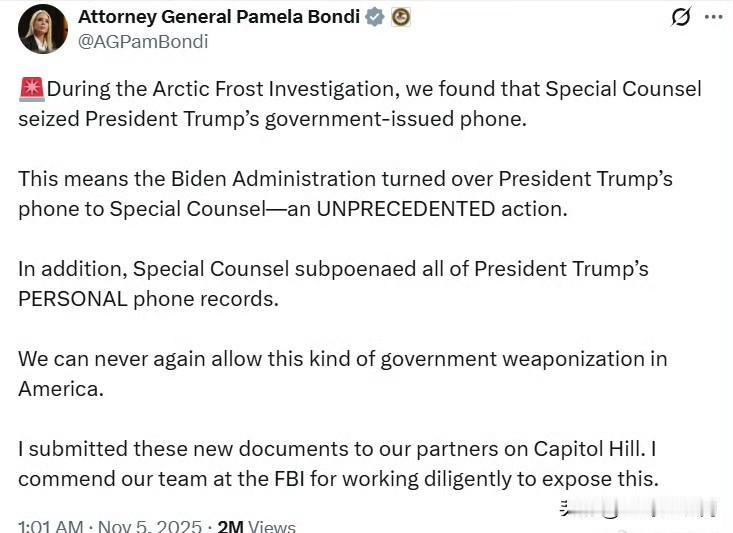This screenshot has height=533, width=733.
Task: Click the gray verified checkmark badge
Action: click(x=375, y=17)
